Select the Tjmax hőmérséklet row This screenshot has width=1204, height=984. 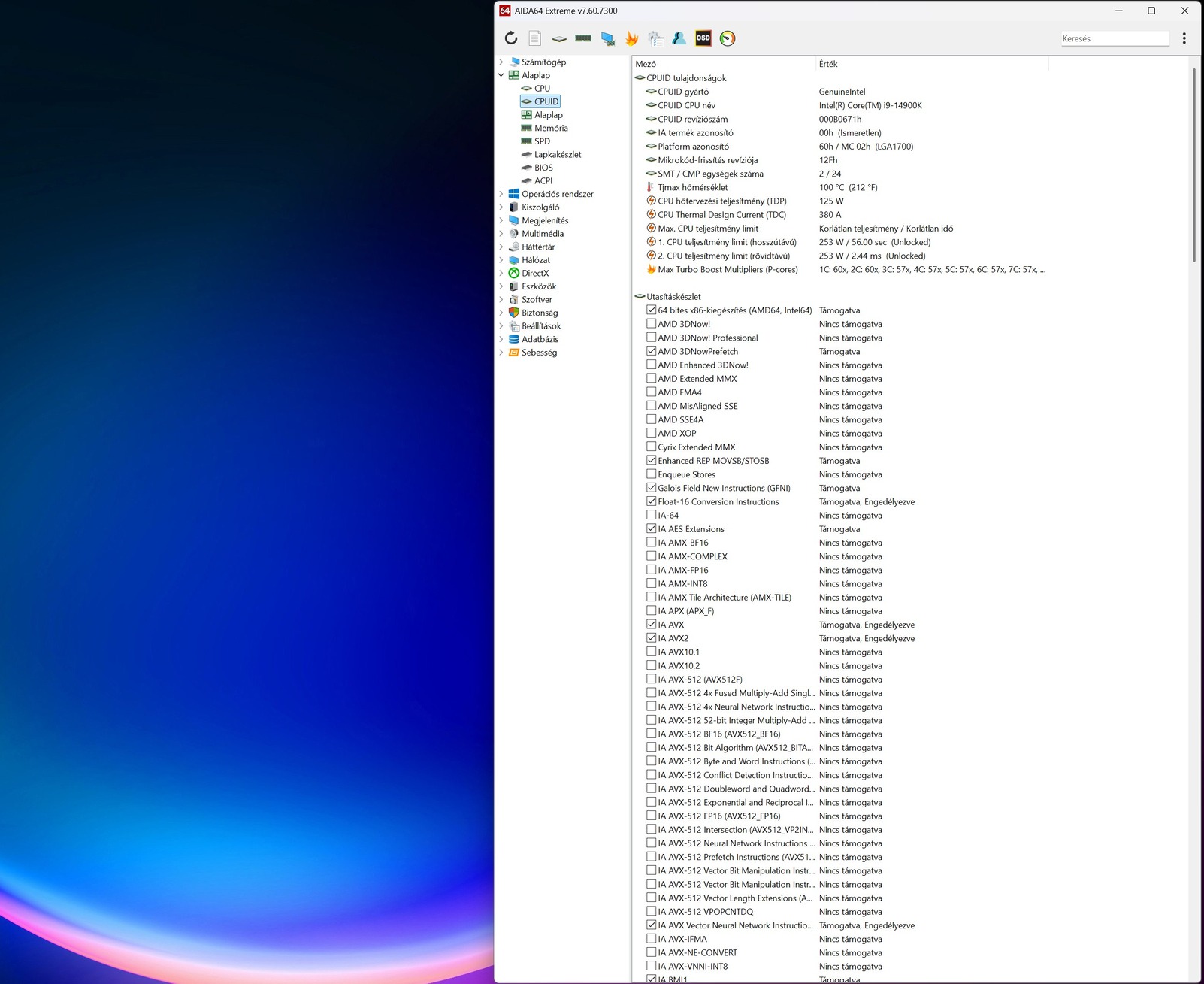point(839,187)
